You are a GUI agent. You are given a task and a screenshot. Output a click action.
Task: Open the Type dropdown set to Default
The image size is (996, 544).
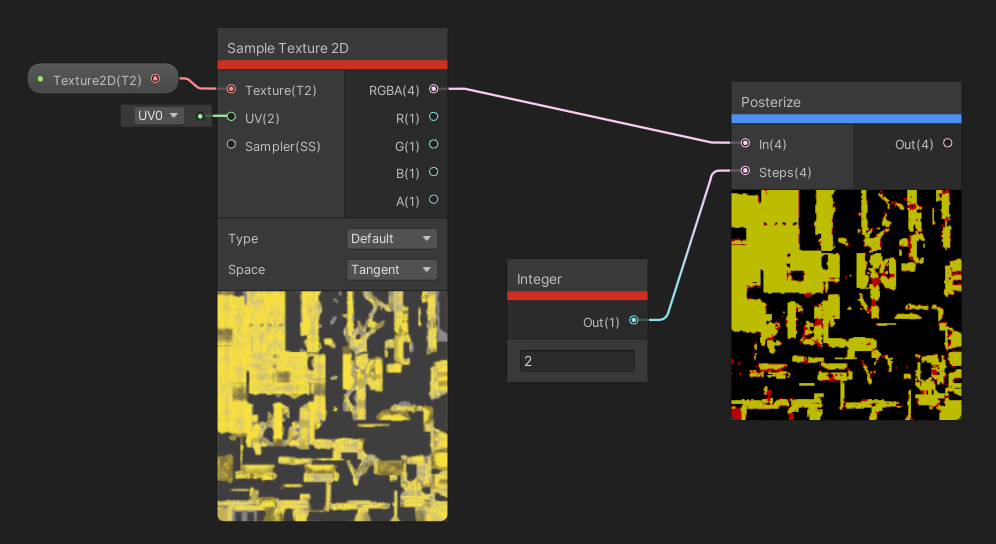tap(392, 239)
